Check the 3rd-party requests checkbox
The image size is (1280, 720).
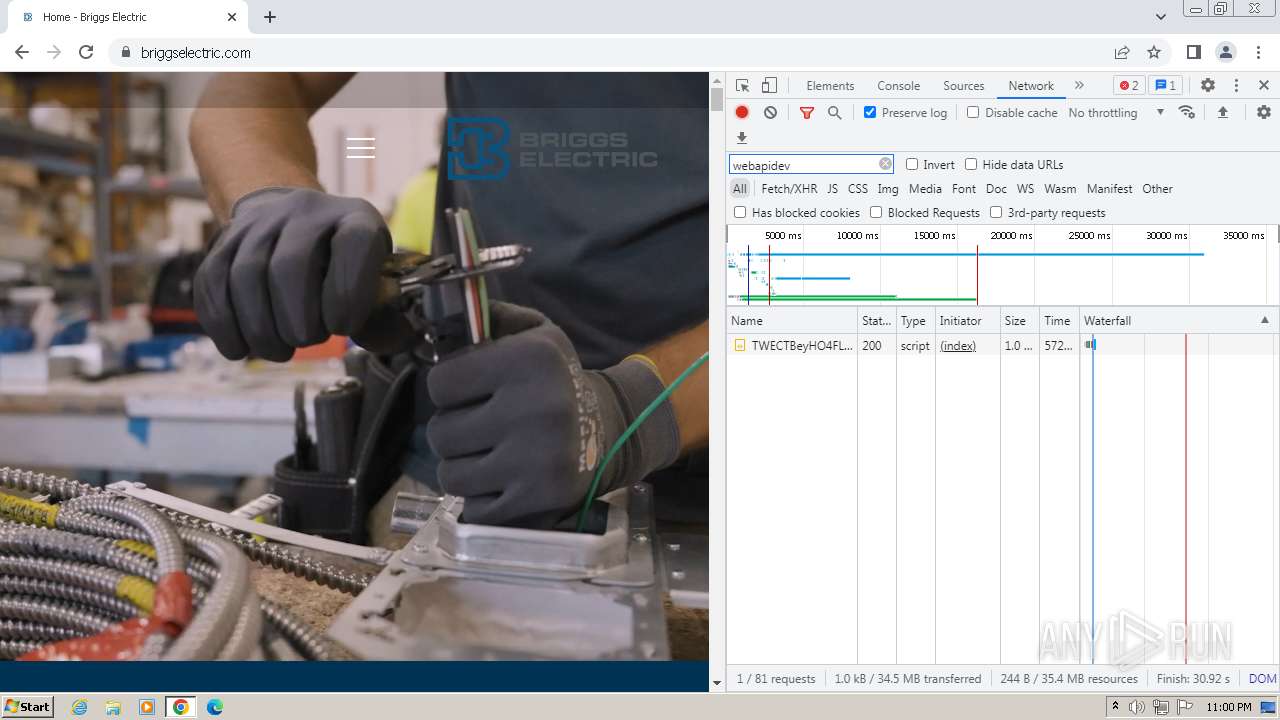pos(996,212)
